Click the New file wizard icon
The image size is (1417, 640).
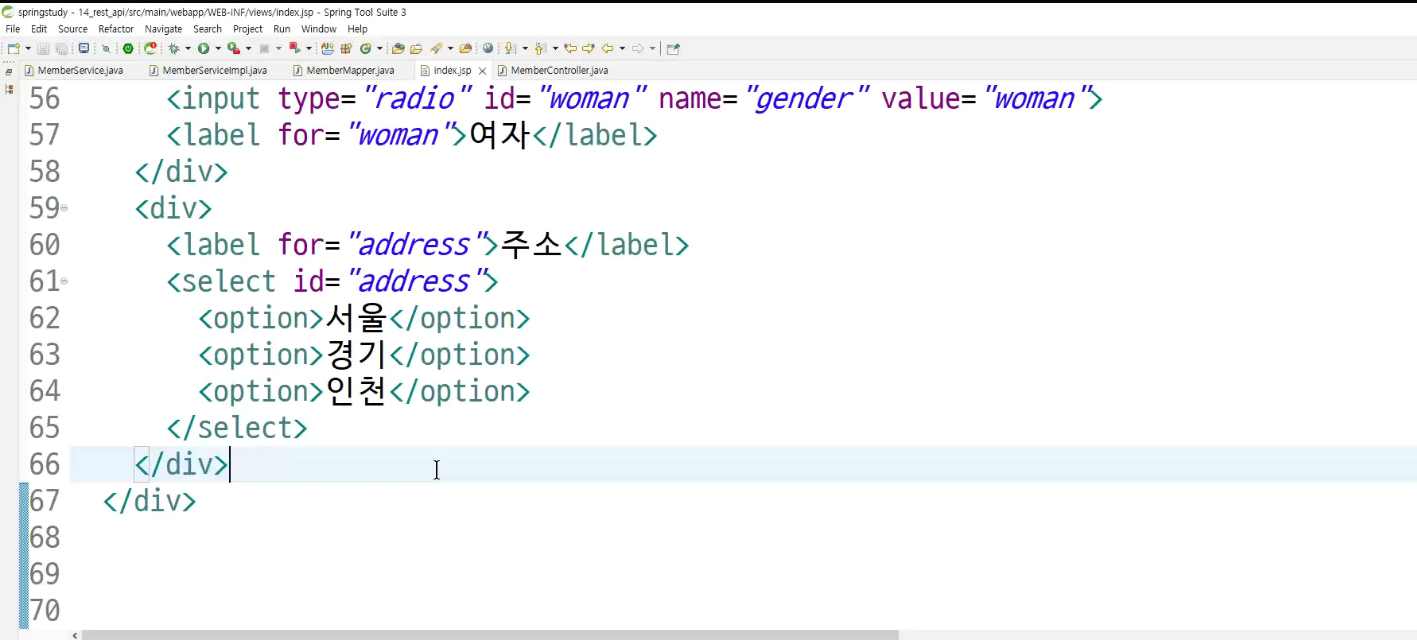click(13, 48)
